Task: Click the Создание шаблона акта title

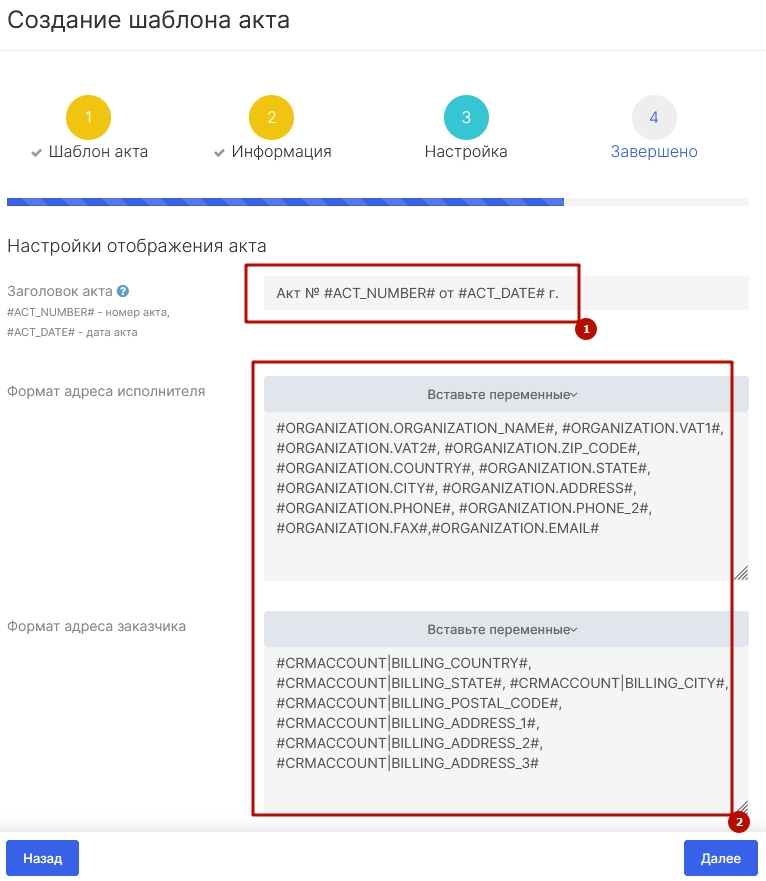Action: click(148, 20)
